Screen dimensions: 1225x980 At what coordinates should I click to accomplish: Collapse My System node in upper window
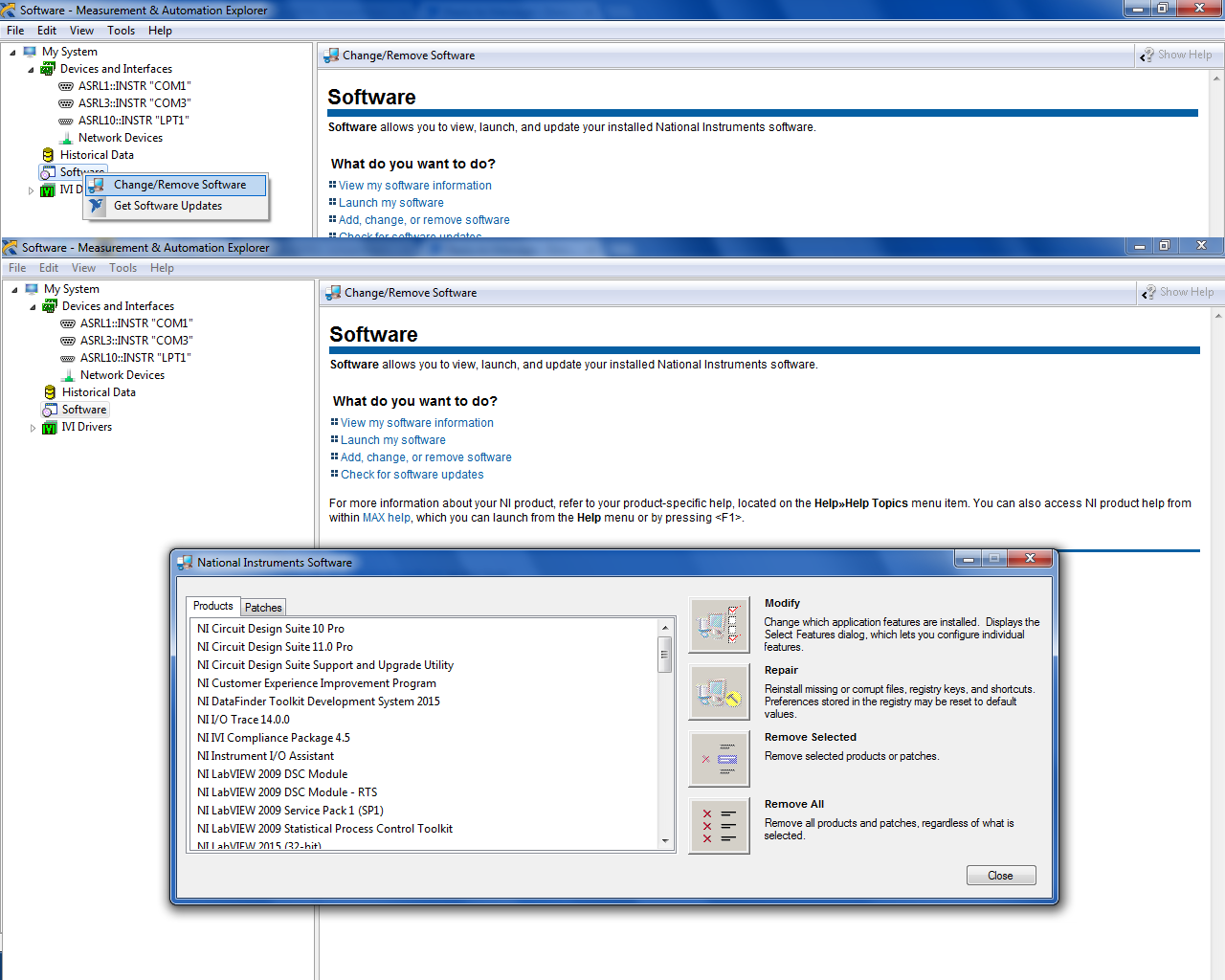(12, 53)
